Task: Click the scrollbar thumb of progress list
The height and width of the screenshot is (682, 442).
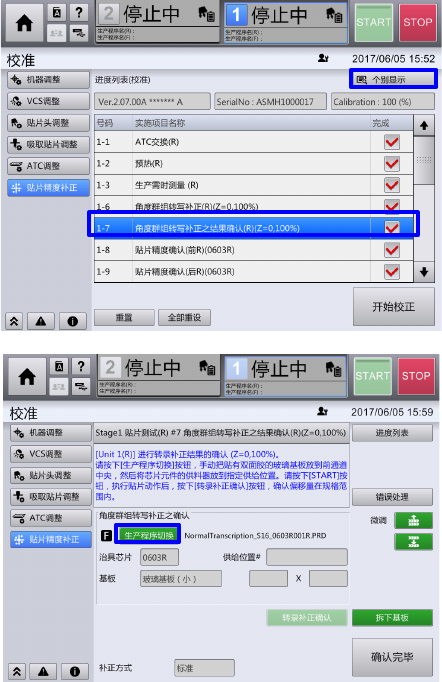Action: coord(424,160)
